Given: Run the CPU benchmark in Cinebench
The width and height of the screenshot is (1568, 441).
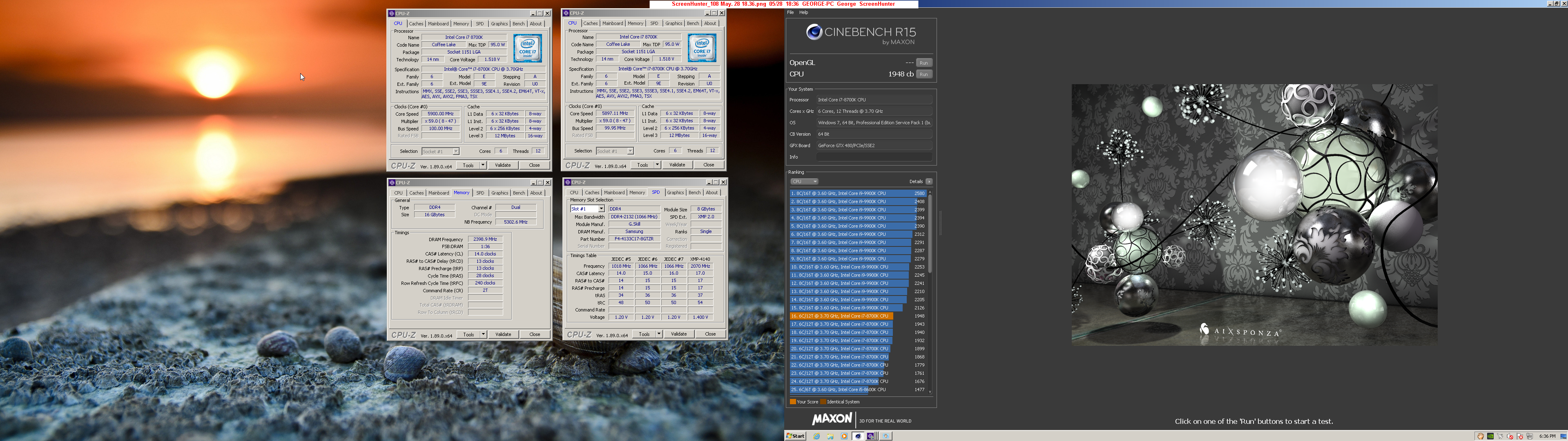Looking at the screenshot, I should (x=924, y=74).
